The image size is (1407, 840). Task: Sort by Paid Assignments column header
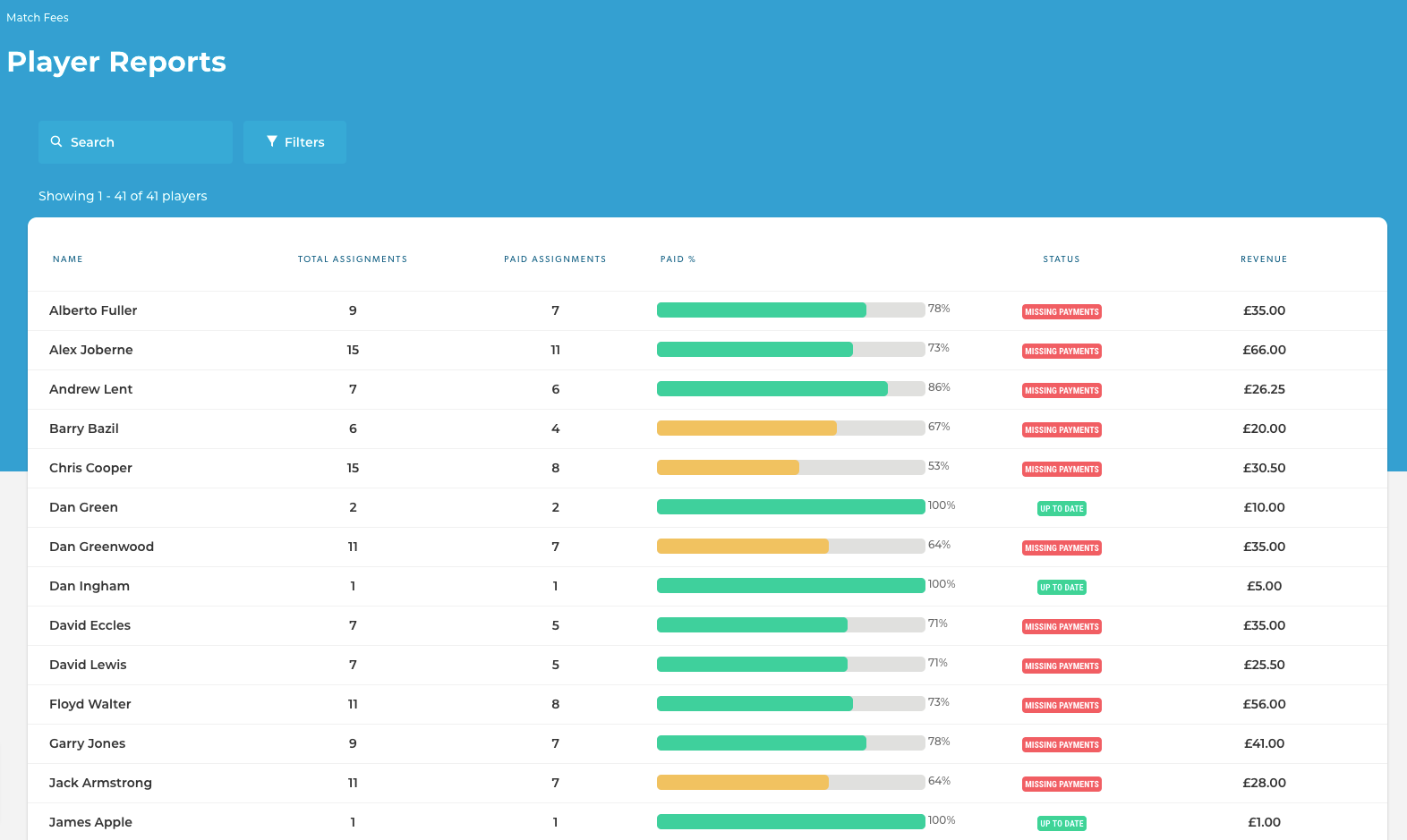[x=555, y=259]
